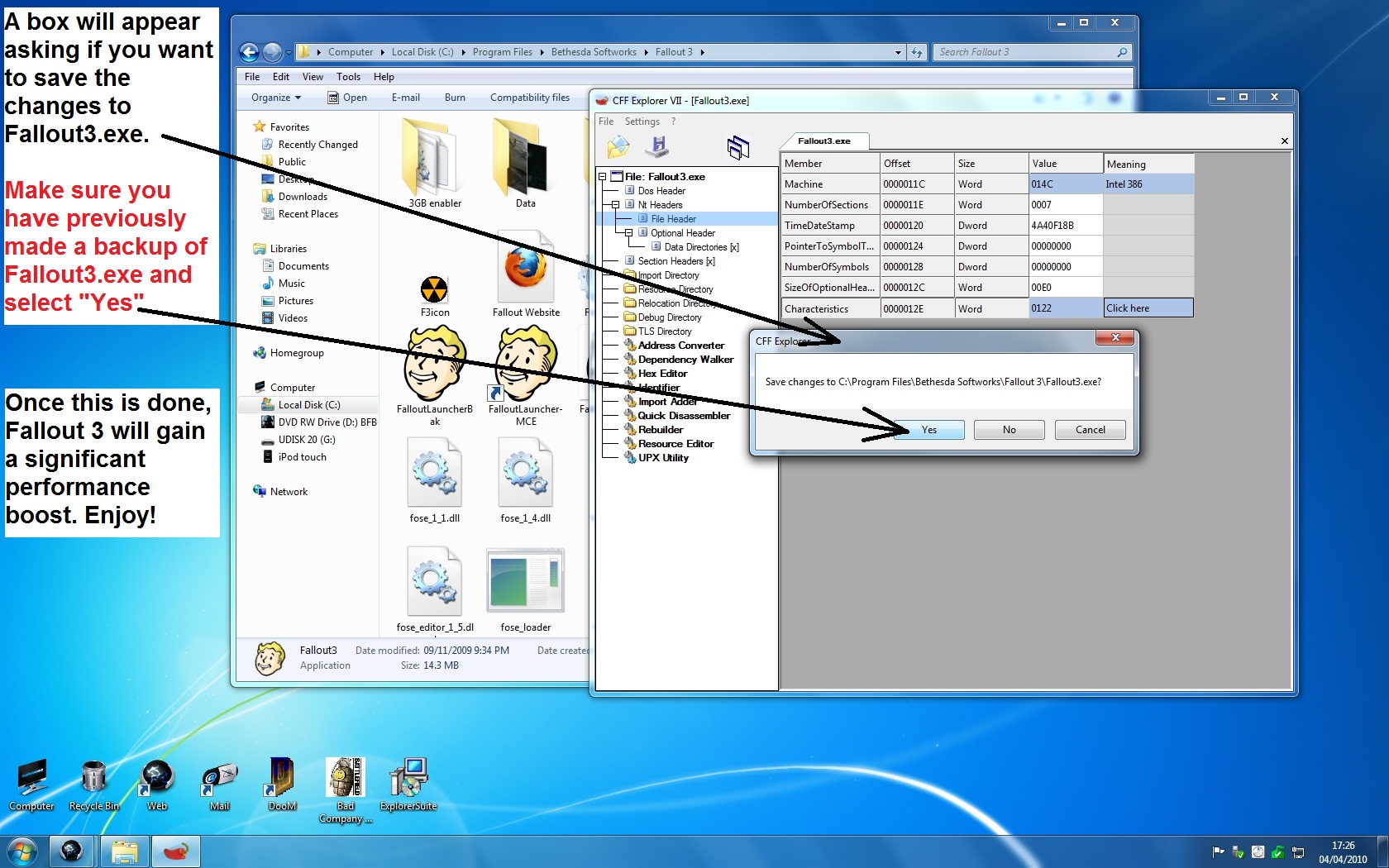Click the Open file icon in CFF Explorer
The image size is (1389, 868).
click(x=618, y=147)
